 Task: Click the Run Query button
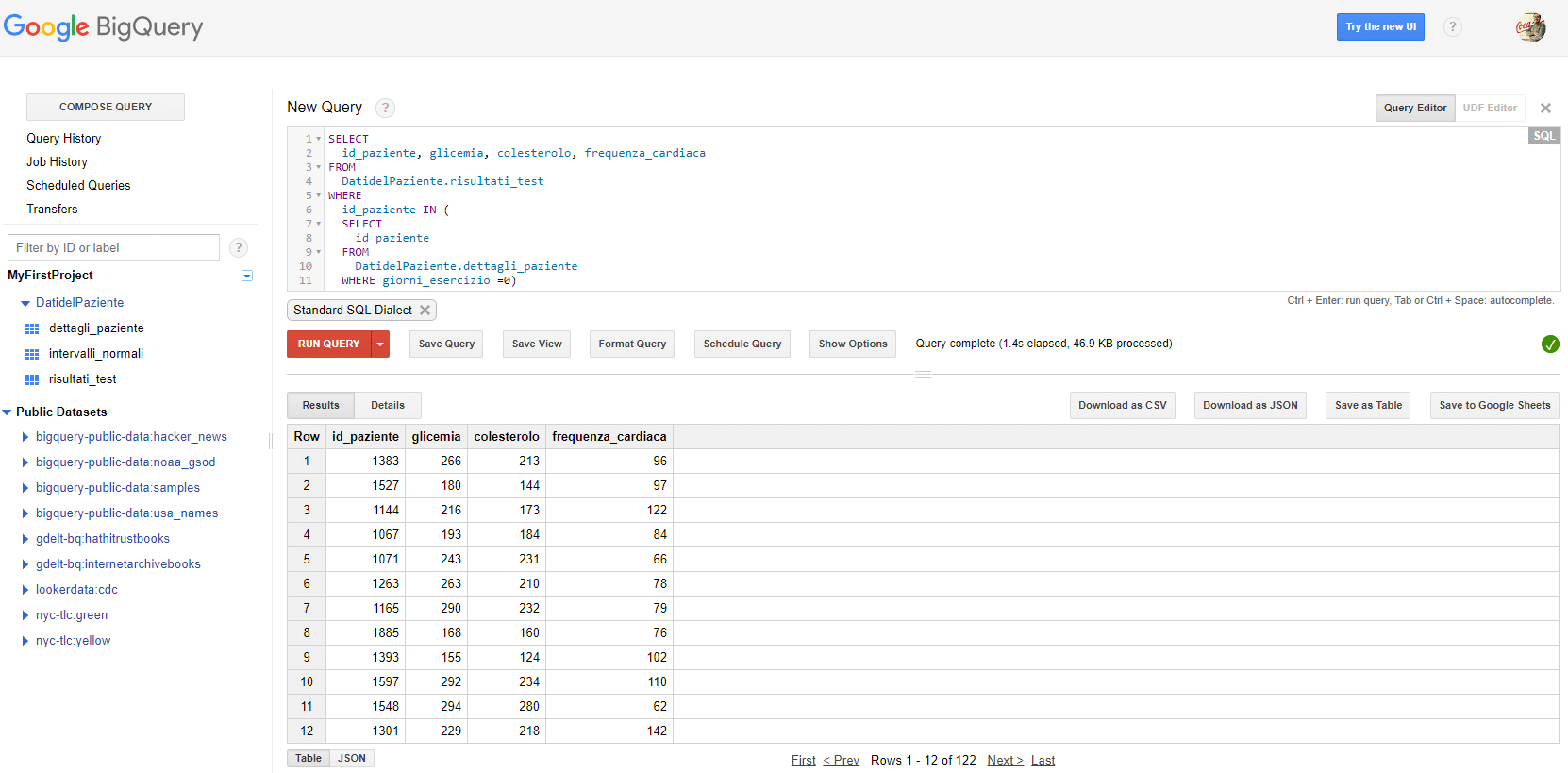[x=328, y=344]
